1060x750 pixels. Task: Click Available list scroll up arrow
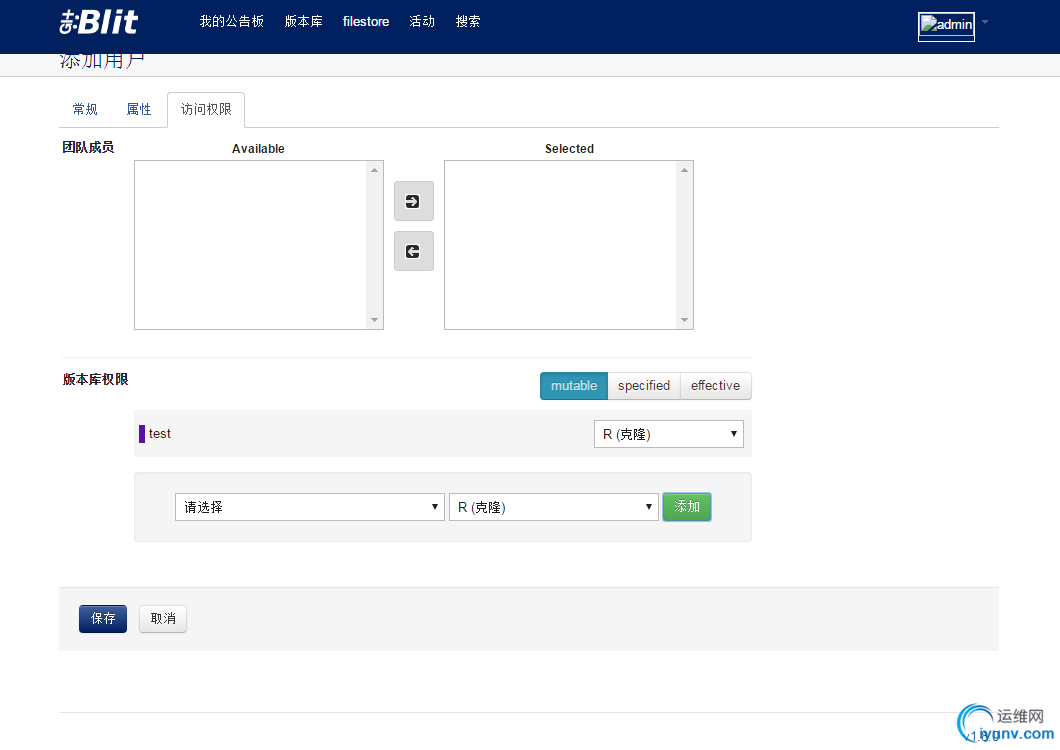375,170
